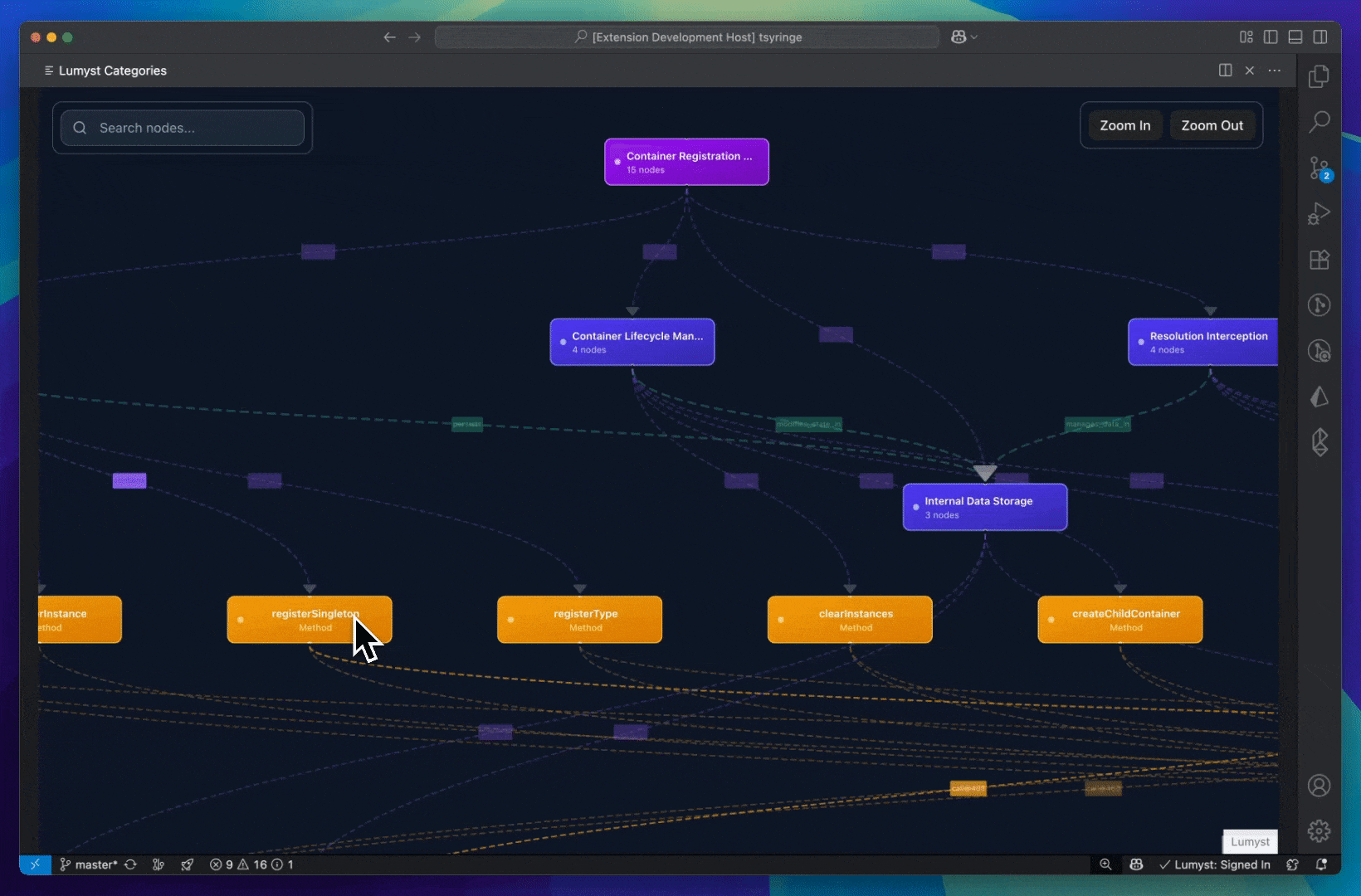
Task: Select the Container Lifecycle Man... node
Action: click(632, 342)
